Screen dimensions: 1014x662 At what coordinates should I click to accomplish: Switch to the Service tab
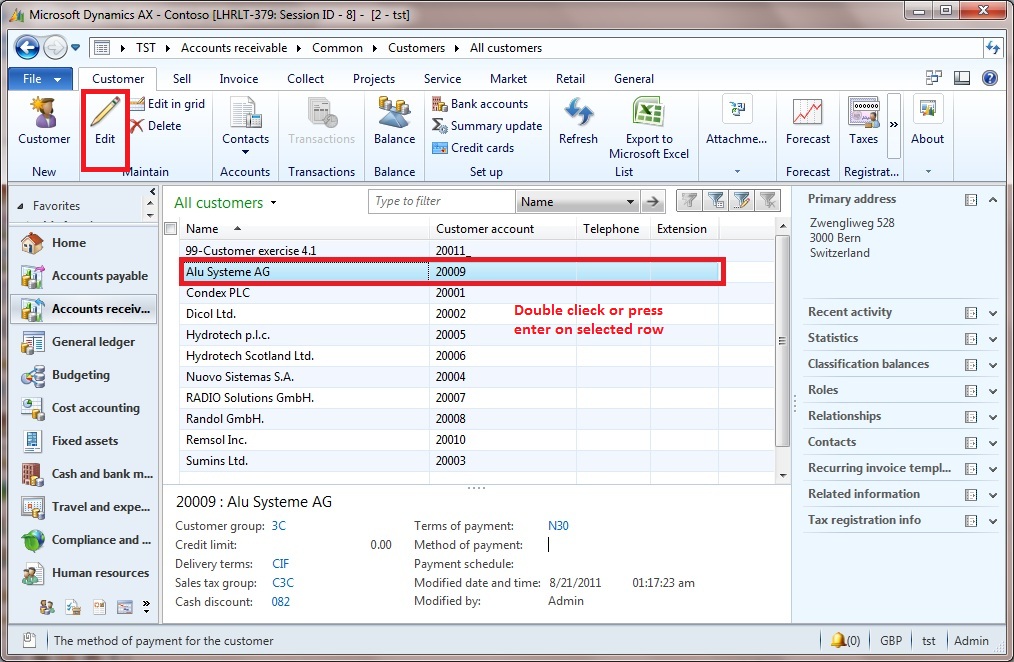(442, 78)
